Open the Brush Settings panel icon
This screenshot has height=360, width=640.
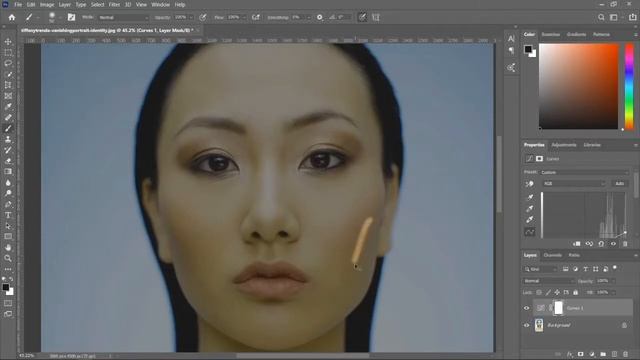pos(71,18)
